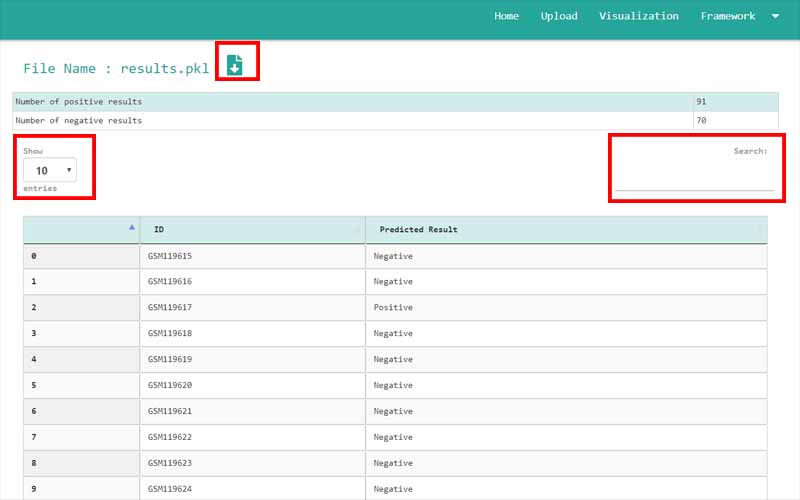This screenshot has height=500, width=800.
Task: Open the Upload page
Action: pyautogui.click(x=559, y=16)
